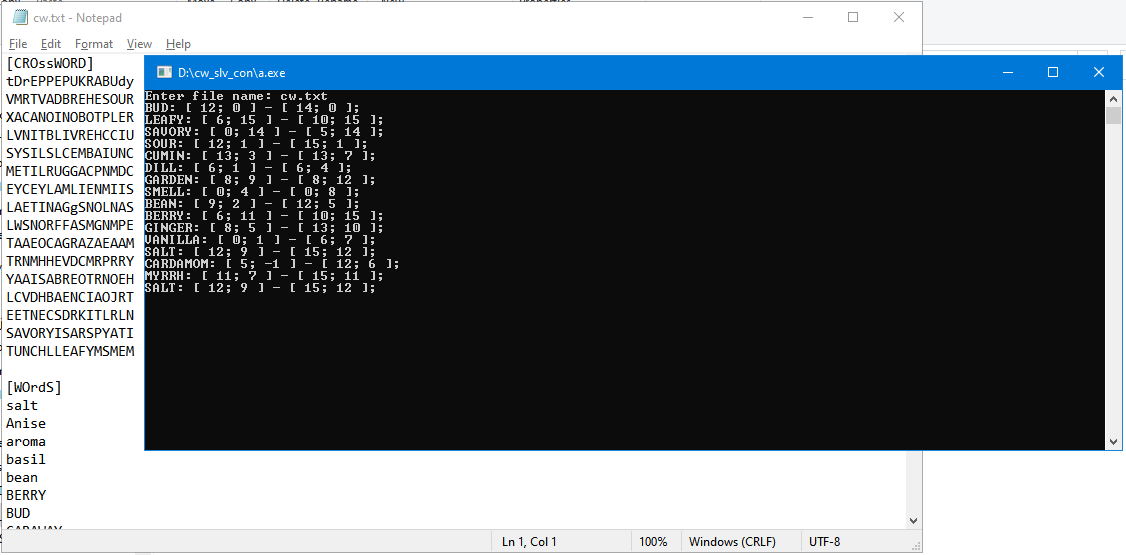
Task: Click the console a.exe title bar icon
Action: [x=164, y=72]
